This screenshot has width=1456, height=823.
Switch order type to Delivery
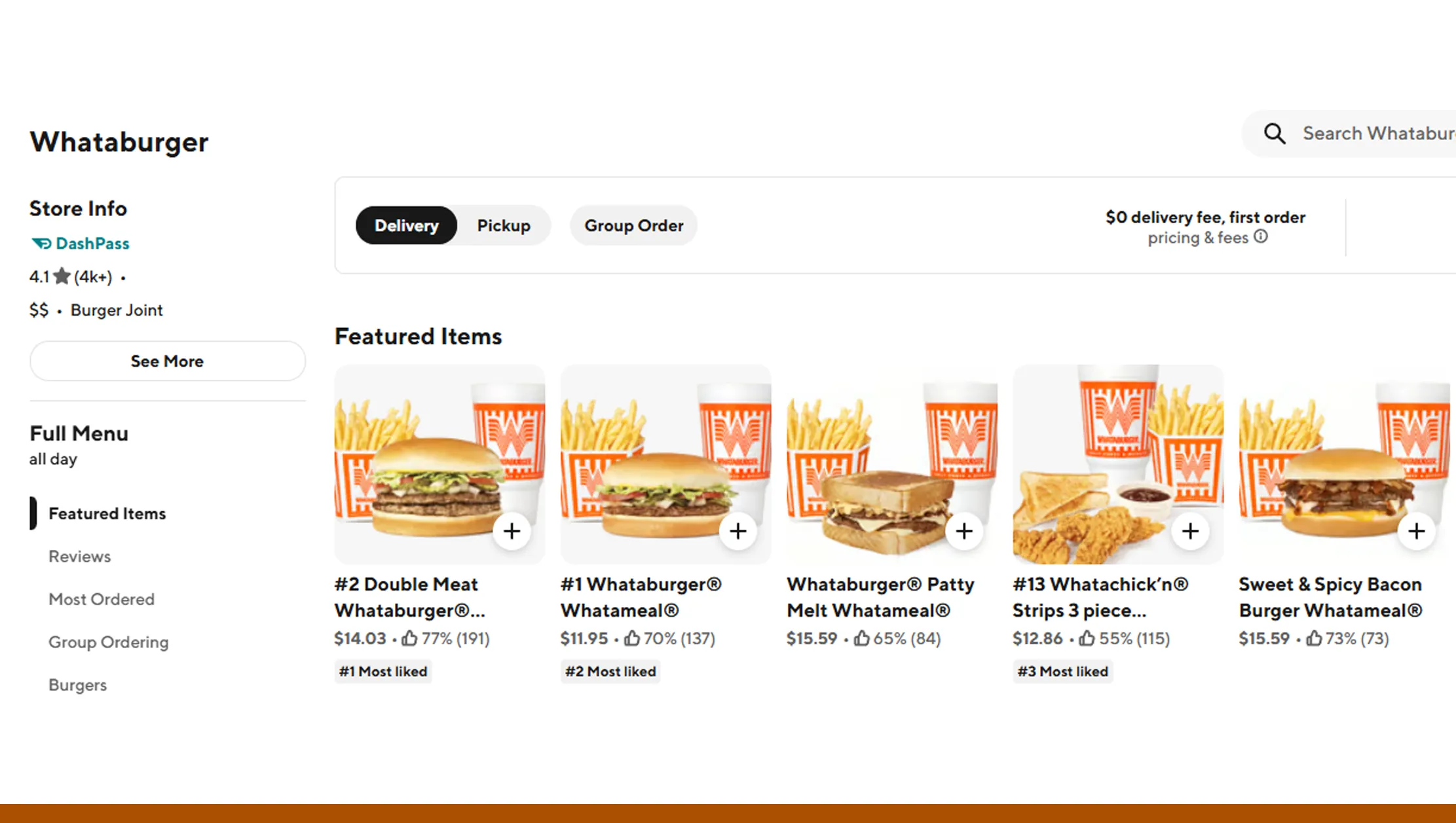(406, 225)
